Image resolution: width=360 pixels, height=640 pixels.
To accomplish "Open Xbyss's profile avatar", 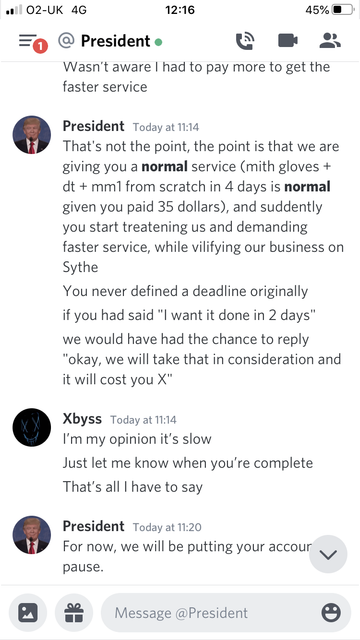I will [x=32, y=427].
